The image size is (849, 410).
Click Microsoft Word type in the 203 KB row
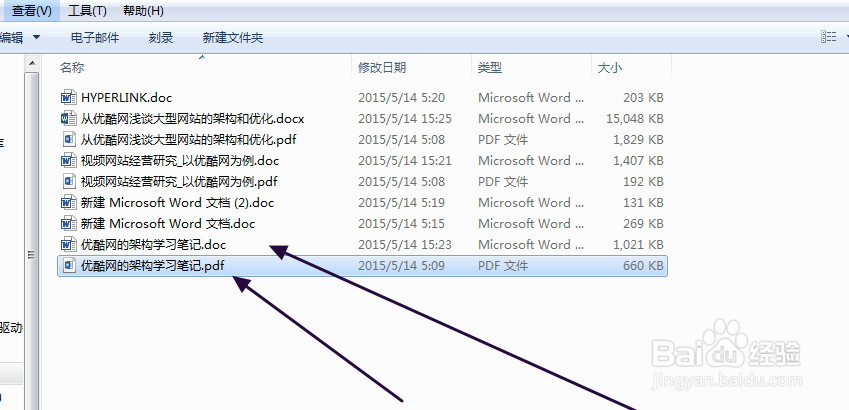tap(531, 97)
